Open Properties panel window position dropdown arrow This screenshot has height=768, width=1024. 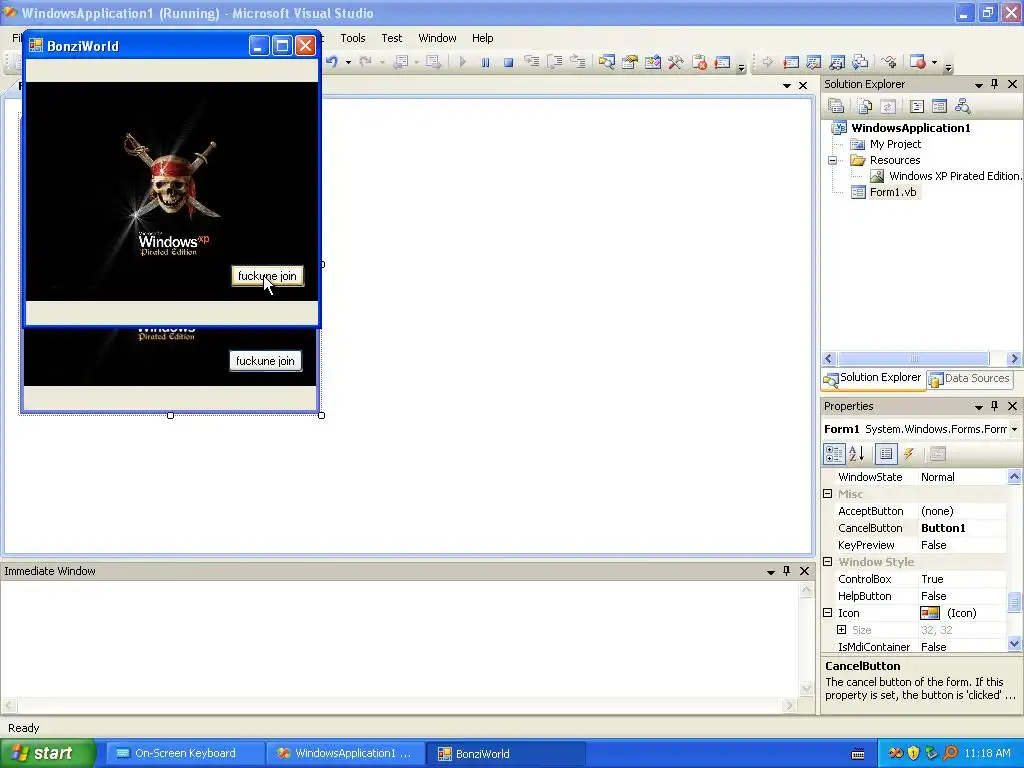click(978, 407)
